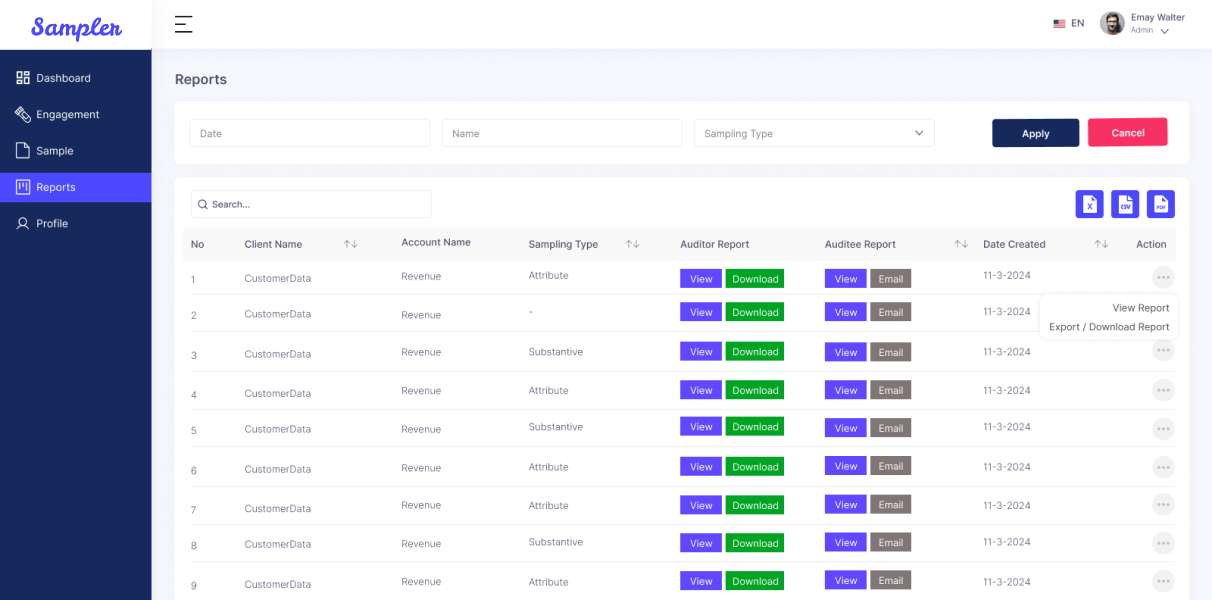Sort using the Auditee Report column arrows

pyautogui.click(x=960, y=244)
